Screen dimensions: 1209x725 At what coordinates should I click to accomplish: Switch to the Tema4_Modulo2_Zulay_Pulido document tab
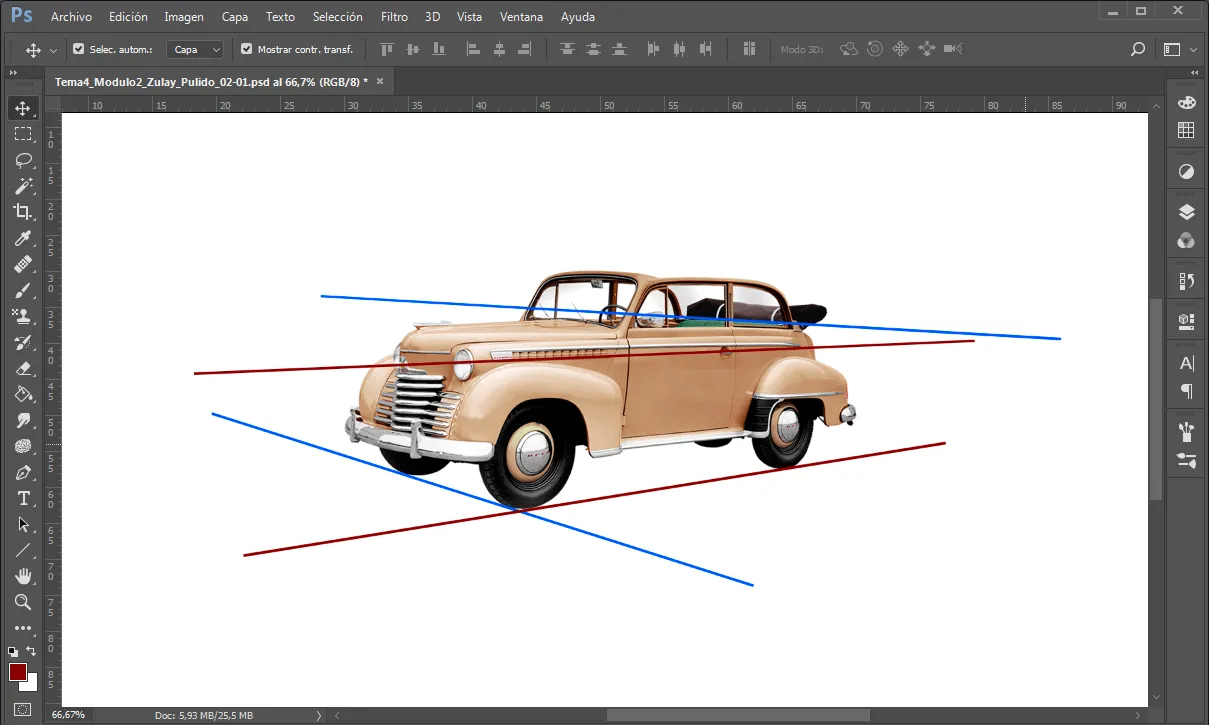coord(212,81)
